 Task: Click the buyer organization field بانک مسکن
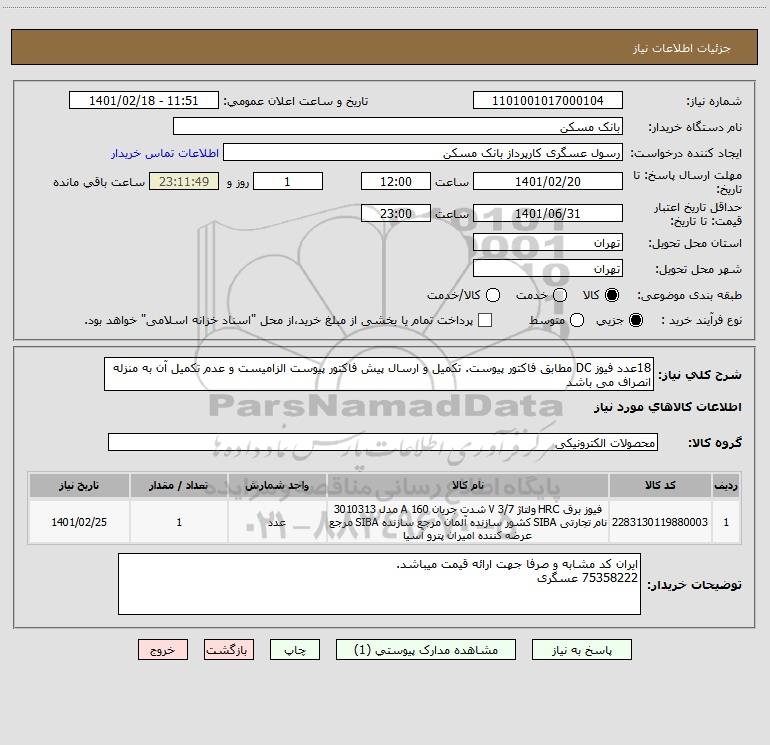coord(398,127)
